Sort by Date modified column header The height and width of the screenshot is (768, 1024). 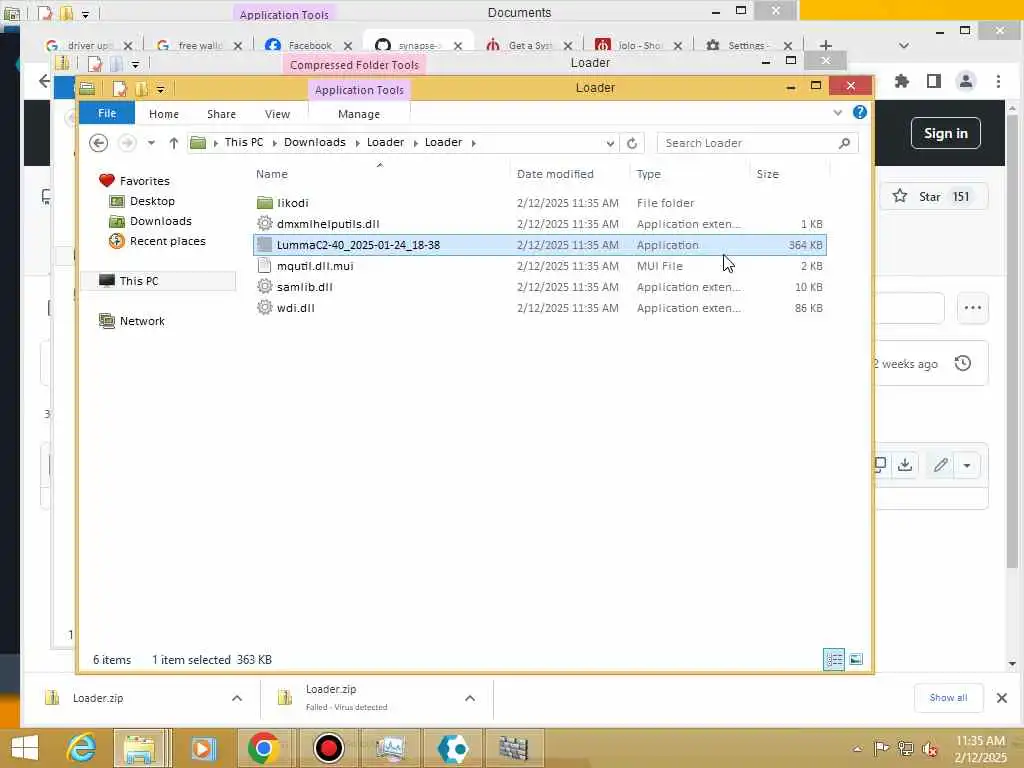pos(555,174)
